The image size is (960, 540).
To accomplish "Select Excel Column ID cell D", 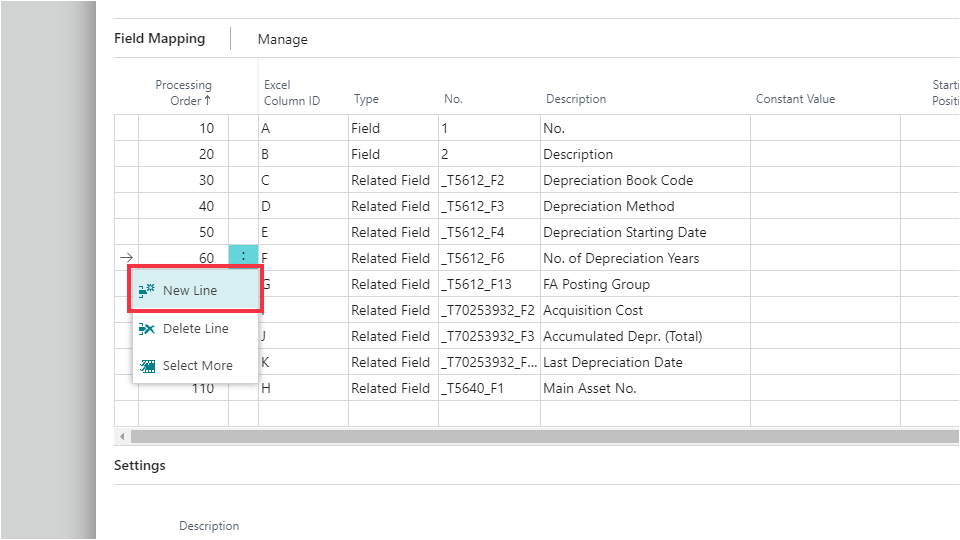I will [x=303, y=206].
